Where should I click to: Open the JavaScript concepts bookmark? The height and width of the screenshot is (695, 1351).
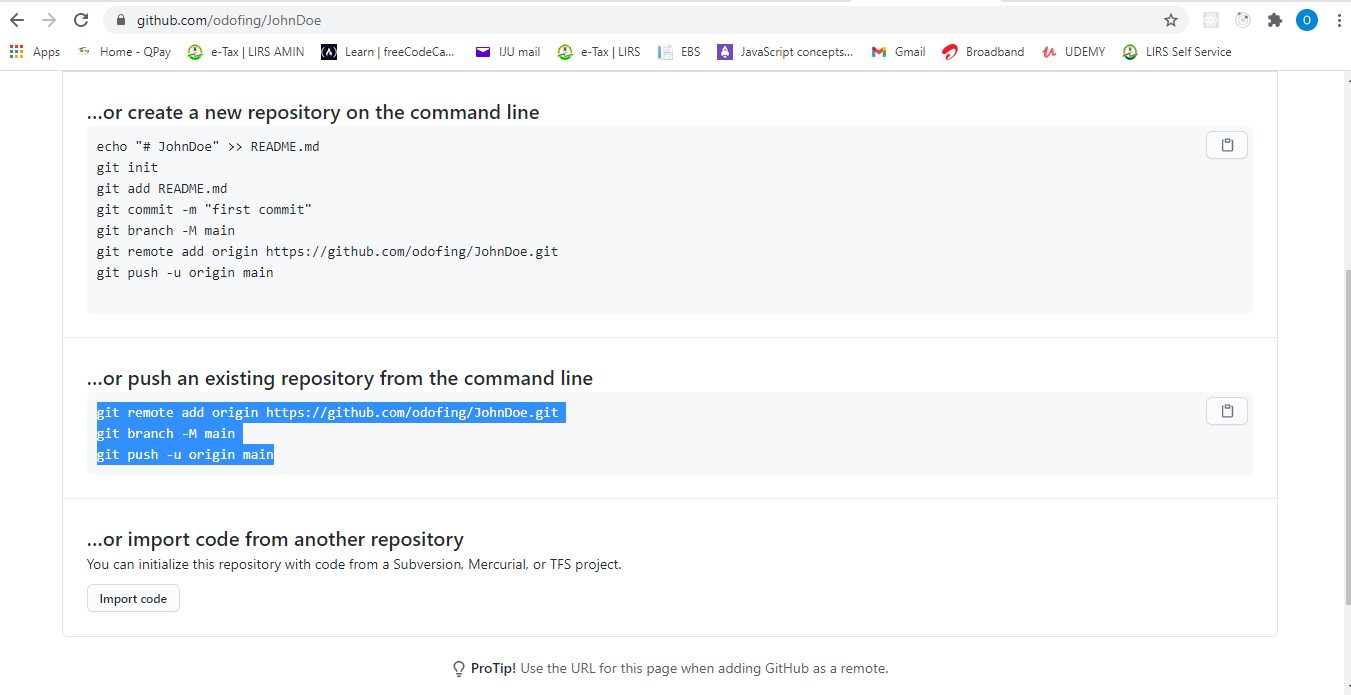[x=786, y=52]
